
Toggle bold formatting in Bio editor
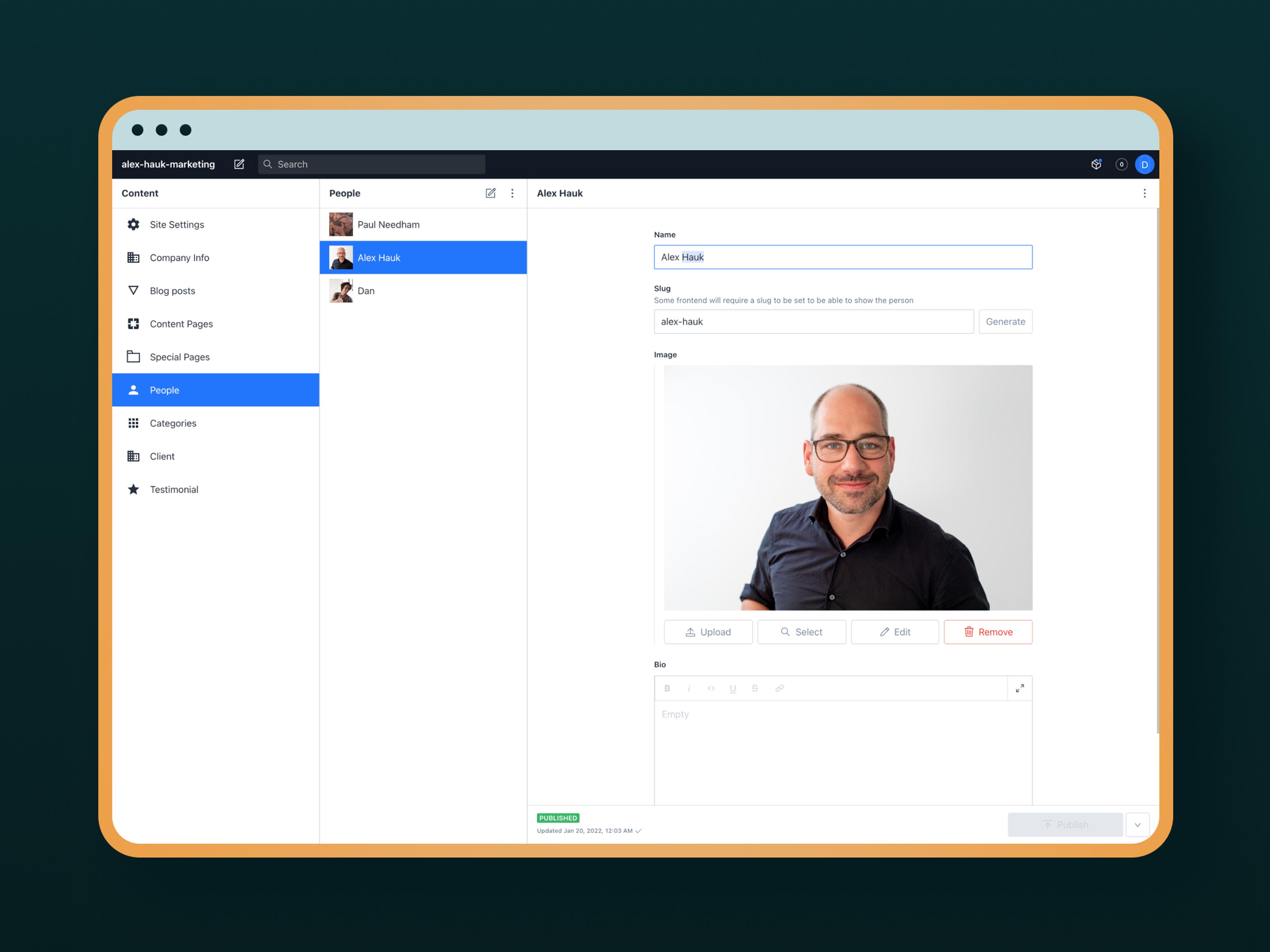coord(667,688)
